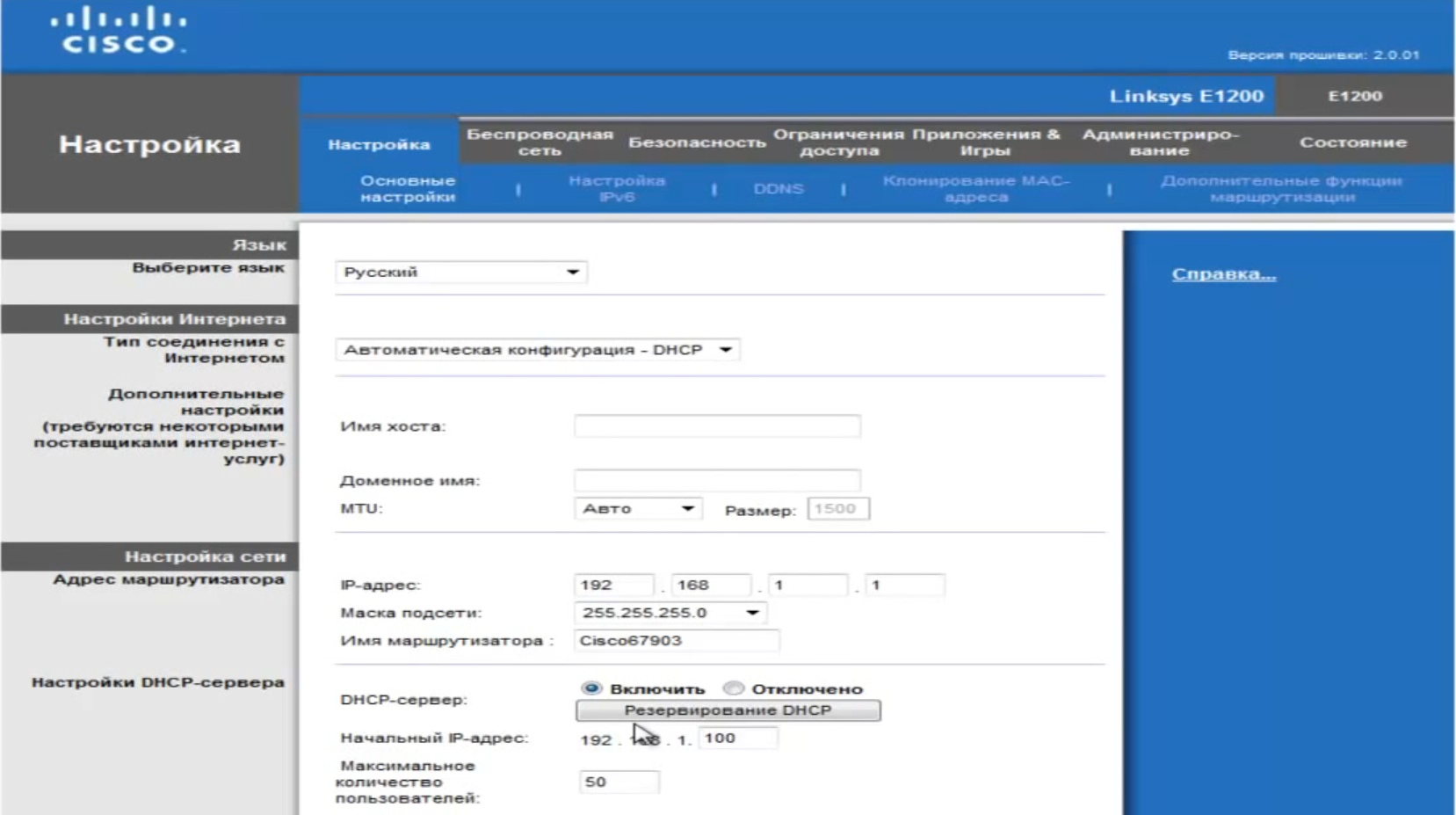Viewport: 1456px width, 815px height.
Task: Click the Имя хоста input field
Action: click(717, 426)
